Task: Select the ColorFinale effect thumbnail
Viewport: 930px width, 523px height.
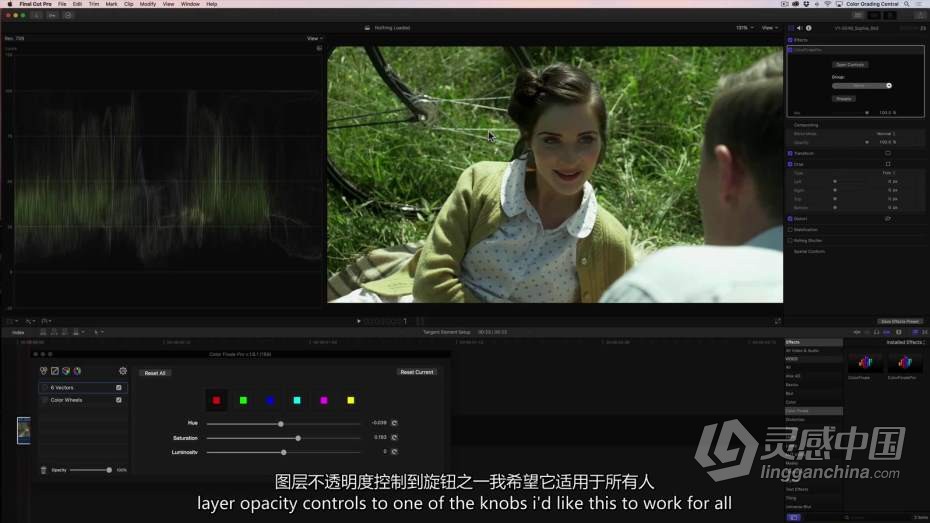Action: (x=865, y=362)
